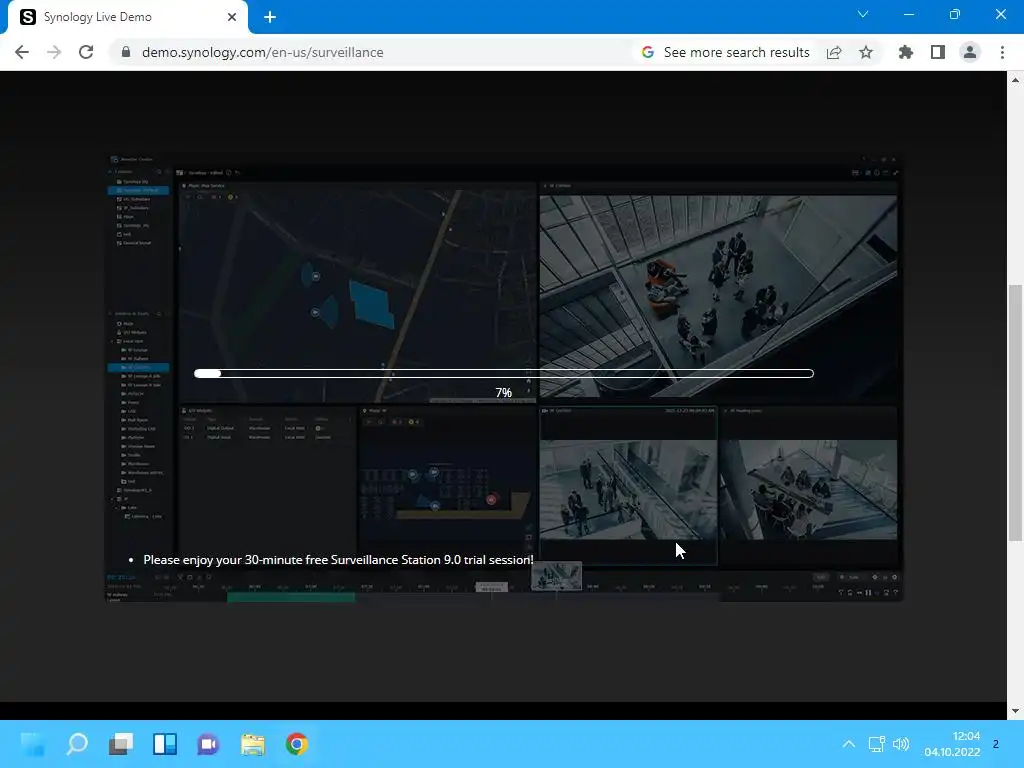1024x768 pixels.
Task: Click the page scrollbar up arrow
Action: coord(1015,80)
